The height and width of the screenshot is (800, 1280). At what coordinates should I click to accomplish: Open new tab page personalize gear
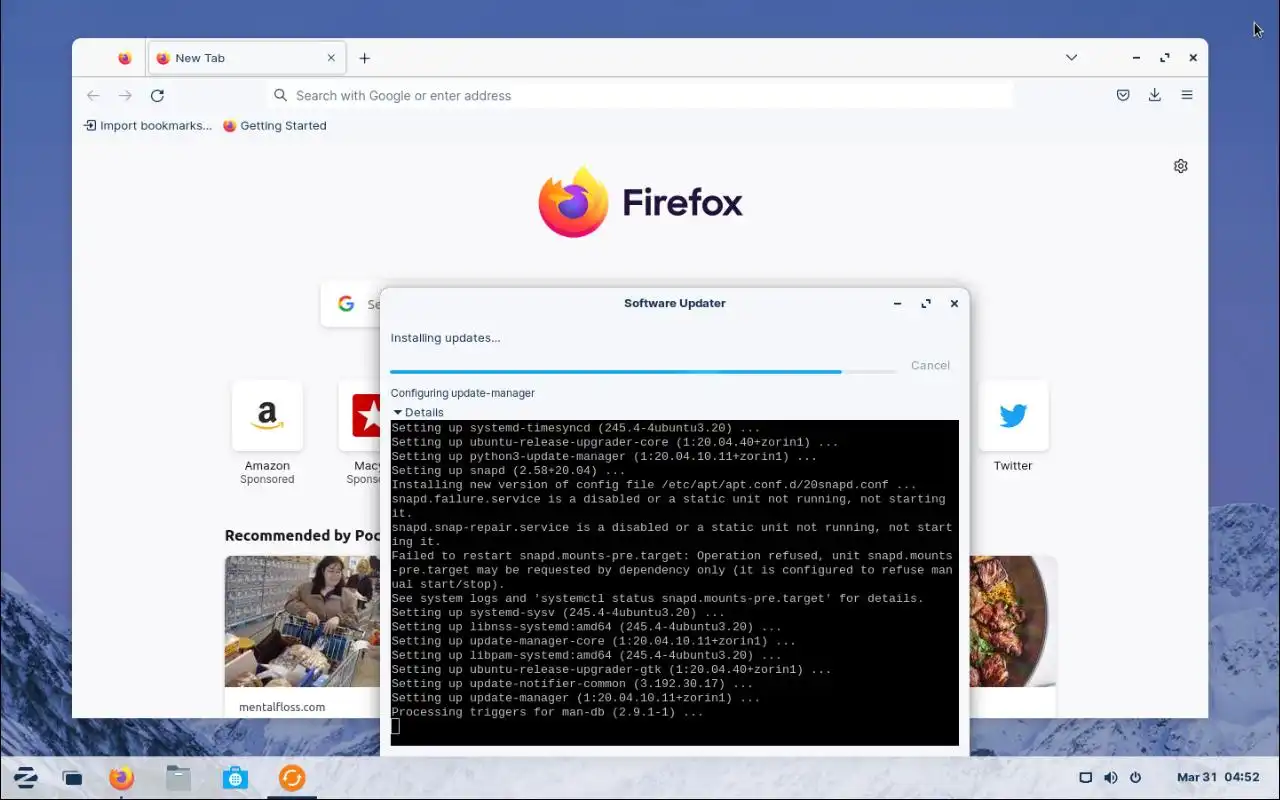(x=1180, y=166)
